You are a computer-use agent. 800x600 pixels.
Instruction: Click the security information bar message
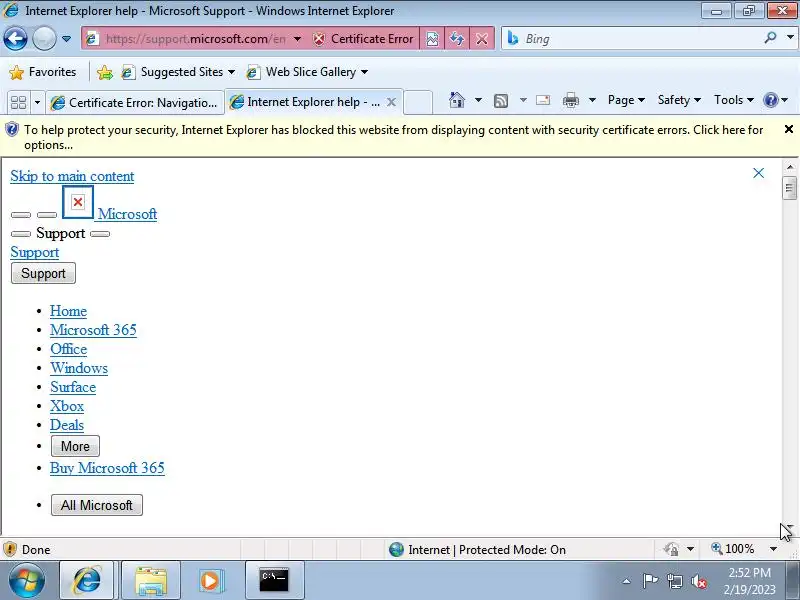tap(393, 137)
